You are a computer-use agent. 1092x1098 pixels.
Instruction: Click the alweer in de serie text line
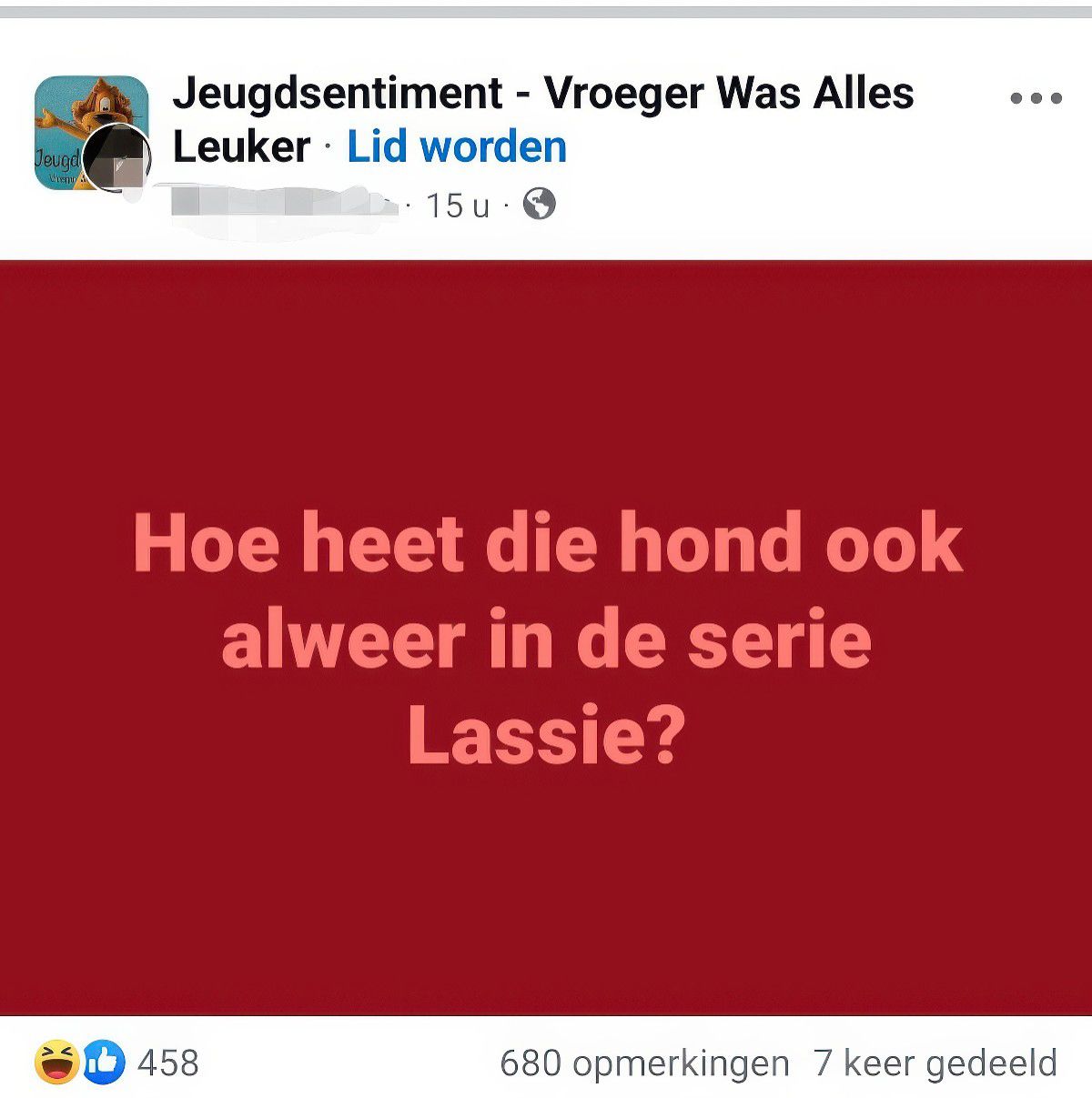(546, 640)
